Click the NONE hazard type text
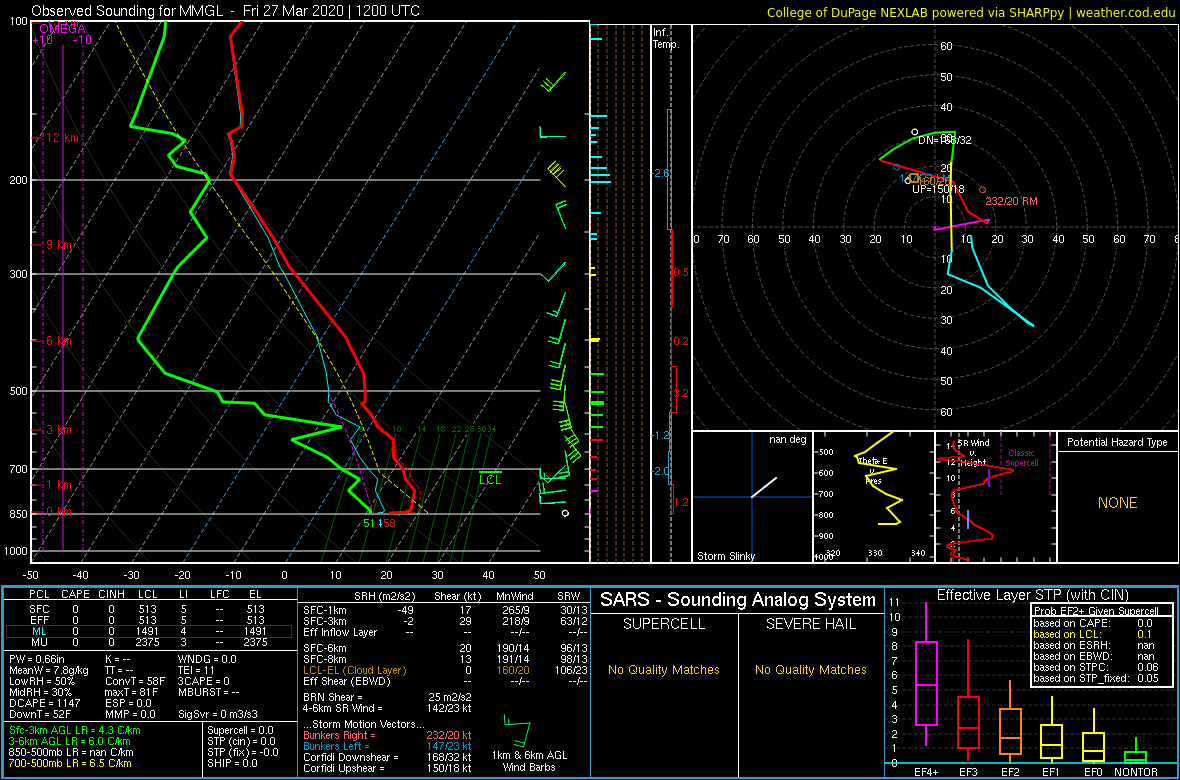 (1117, 503)
